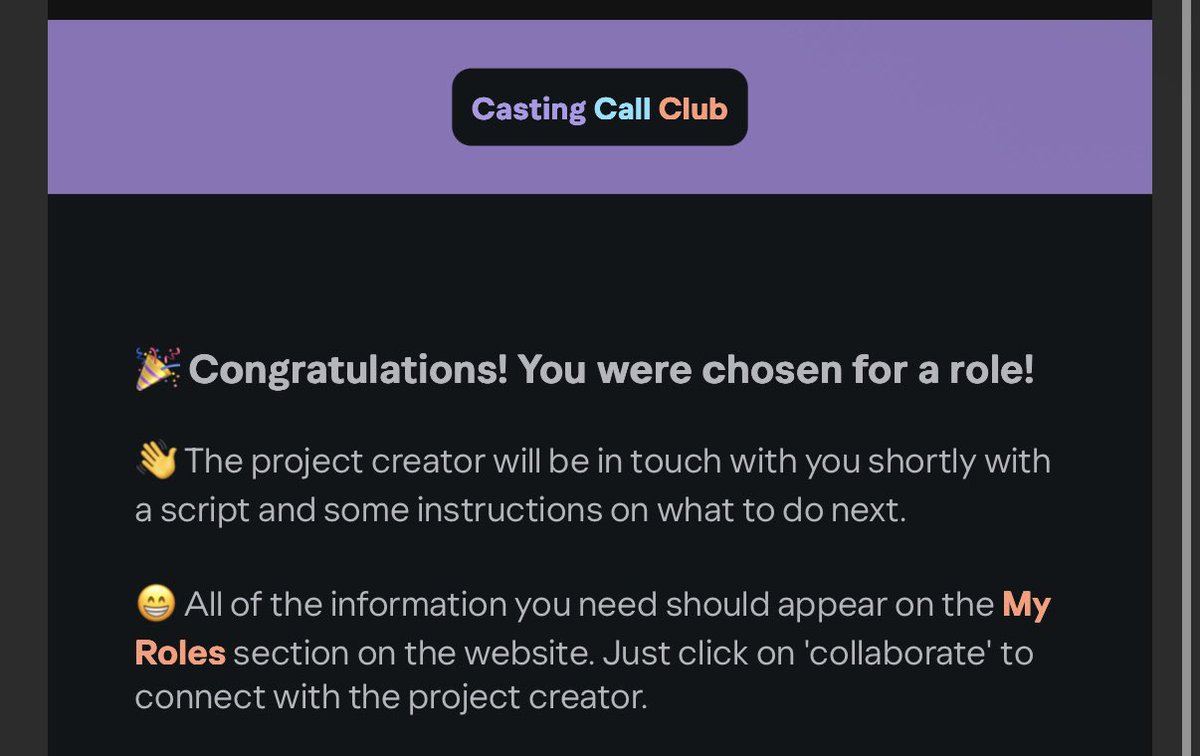
Task: Click the waving hand emoji
Action: [x=156, y=462]
